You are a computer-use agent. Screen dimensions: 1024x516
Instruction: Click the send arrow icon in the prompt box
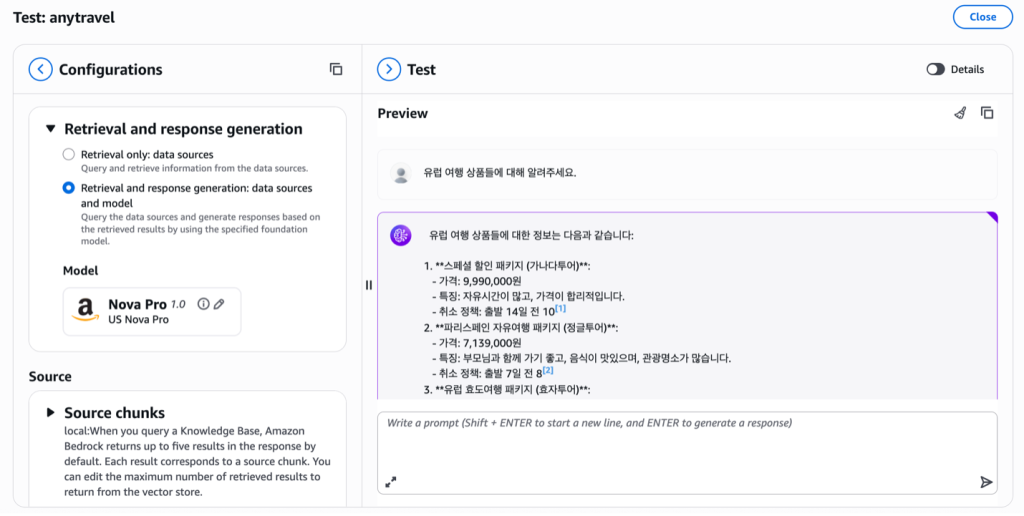tap(986, 482)
